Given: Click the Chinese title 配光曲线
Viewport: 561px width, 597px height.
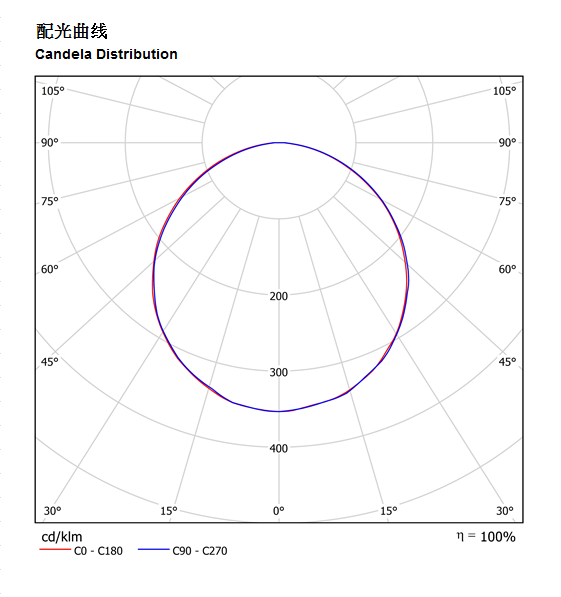Looking at the screenshot, I should click(72, 31).
